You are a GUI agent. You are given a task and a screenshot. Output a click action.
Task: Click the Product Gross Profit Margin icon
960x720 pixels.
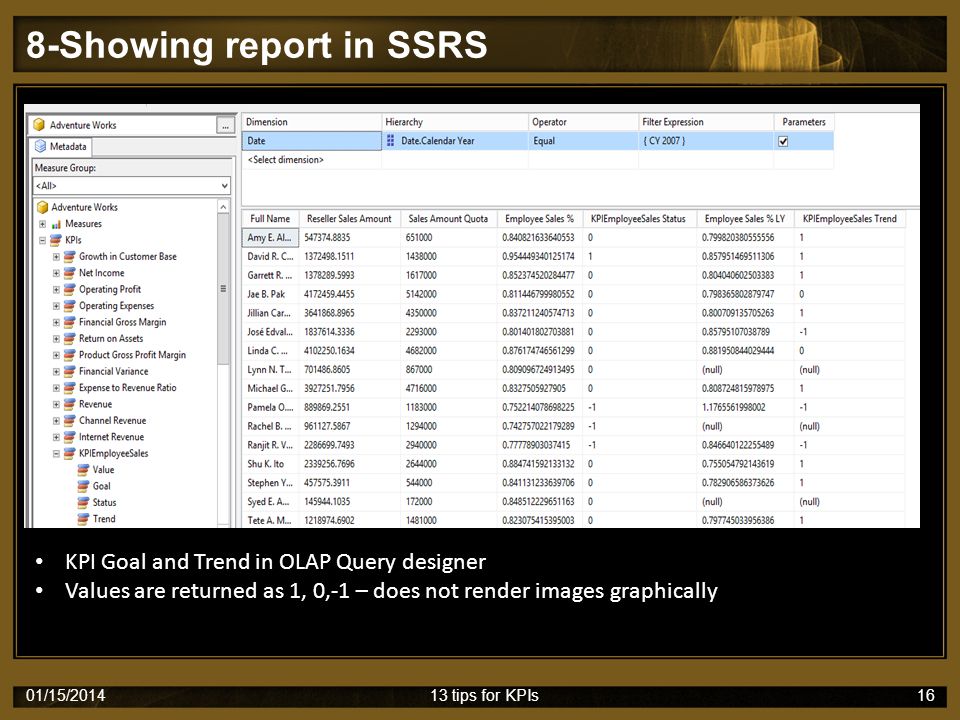tap(70, 355)
